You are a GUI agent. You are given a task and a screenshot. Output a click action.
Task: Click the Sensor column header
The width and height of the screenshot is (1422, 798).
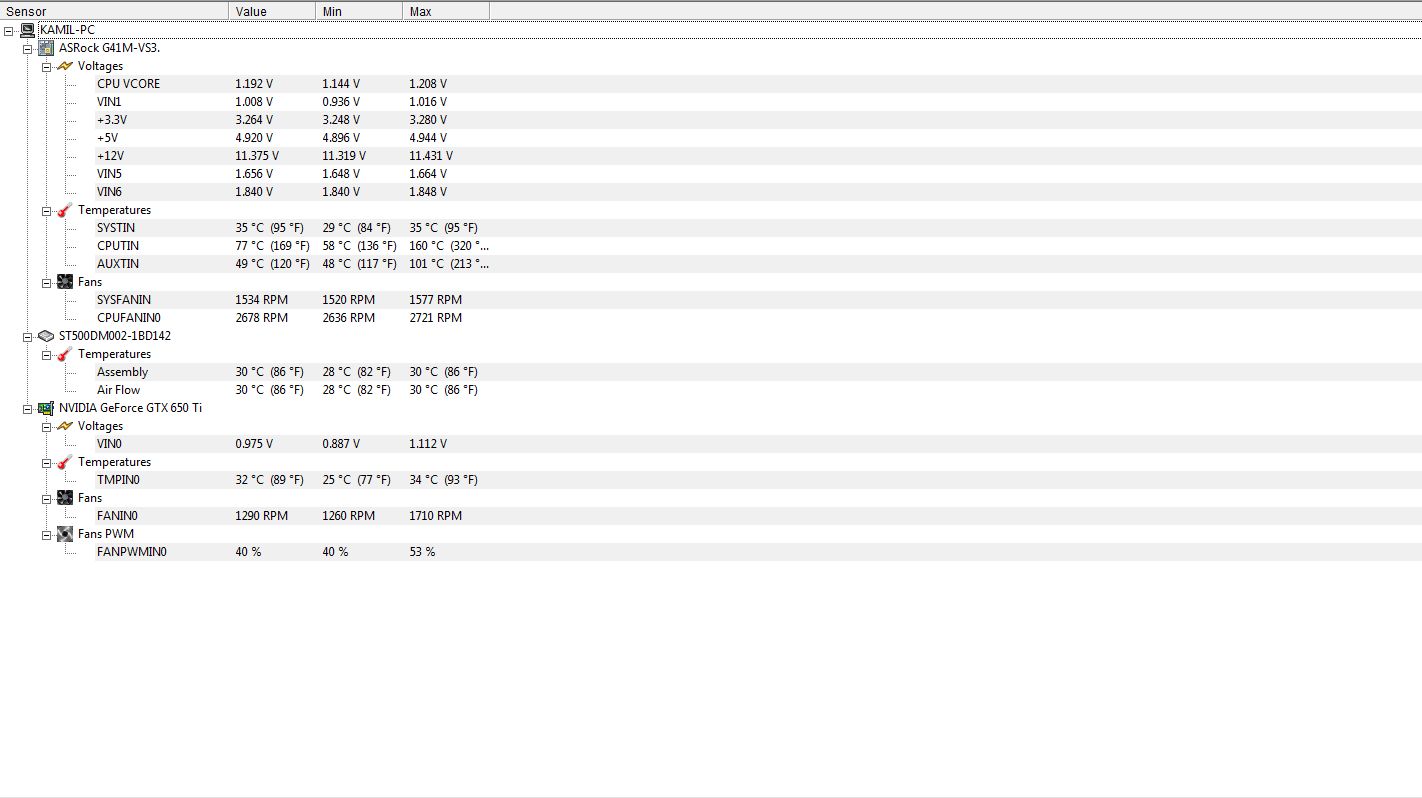click(114, 11)
